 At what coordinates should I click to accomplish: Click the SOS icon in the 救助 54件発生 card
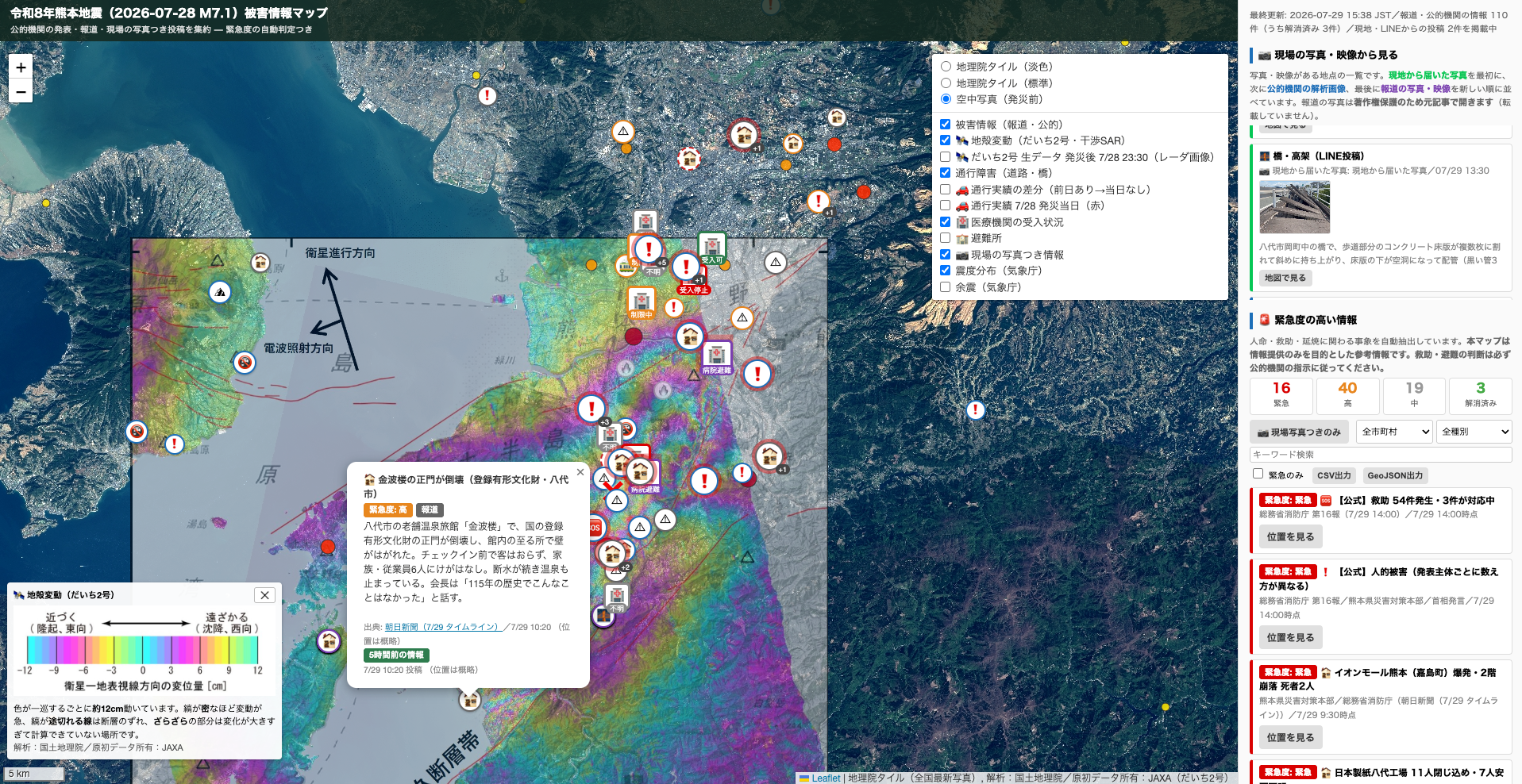click(1326, 501)
